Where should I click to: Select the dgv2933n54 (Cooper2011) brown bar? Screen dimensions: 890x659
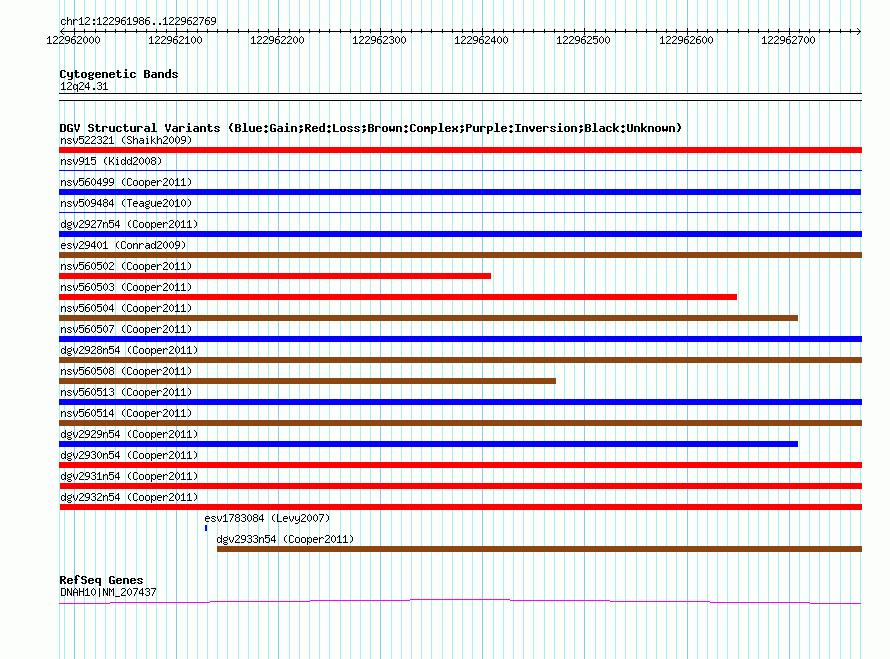click(x=539, y=549)
